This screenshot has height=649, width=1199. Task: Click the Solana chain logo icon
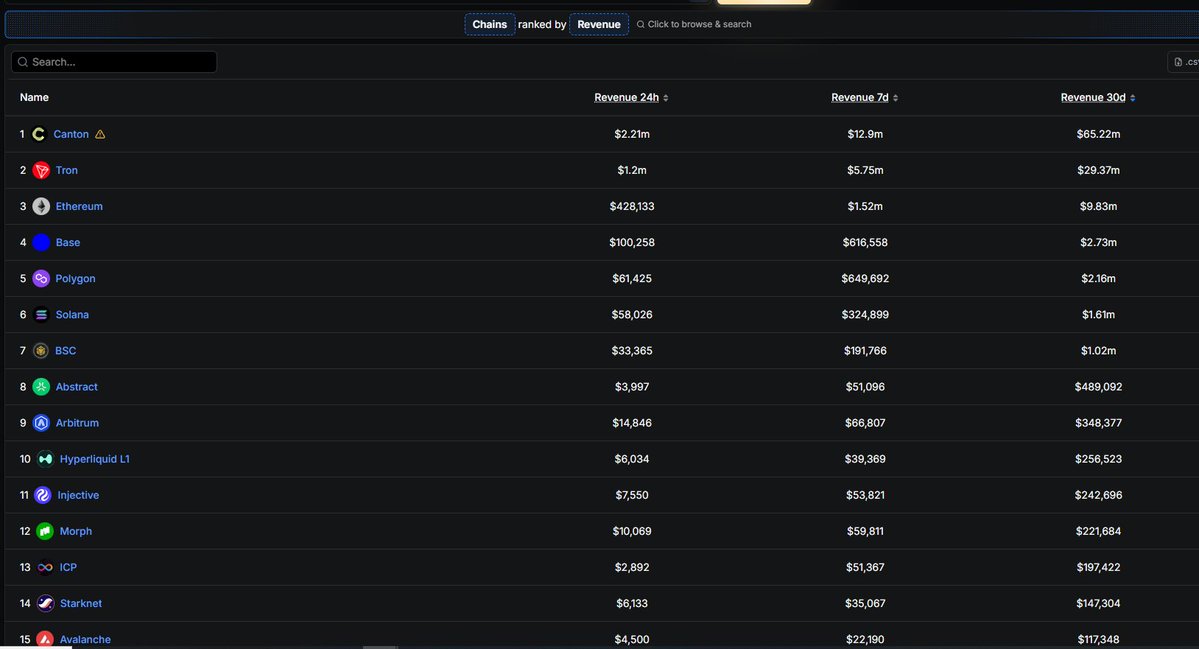coord(41,314)
